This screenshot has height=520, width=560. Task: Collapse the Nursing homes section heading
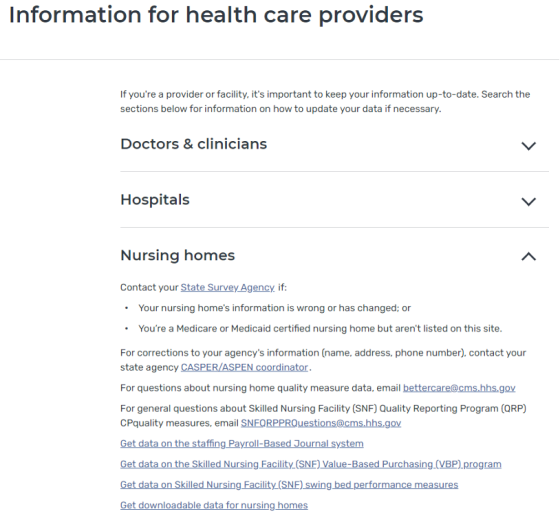point(178,256)
